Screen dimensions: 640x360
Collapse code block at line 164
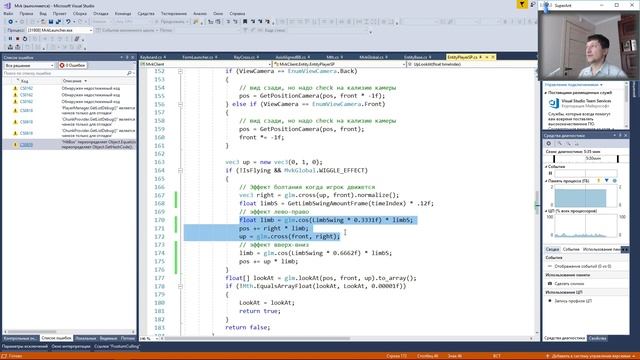(x=180, y=170)
